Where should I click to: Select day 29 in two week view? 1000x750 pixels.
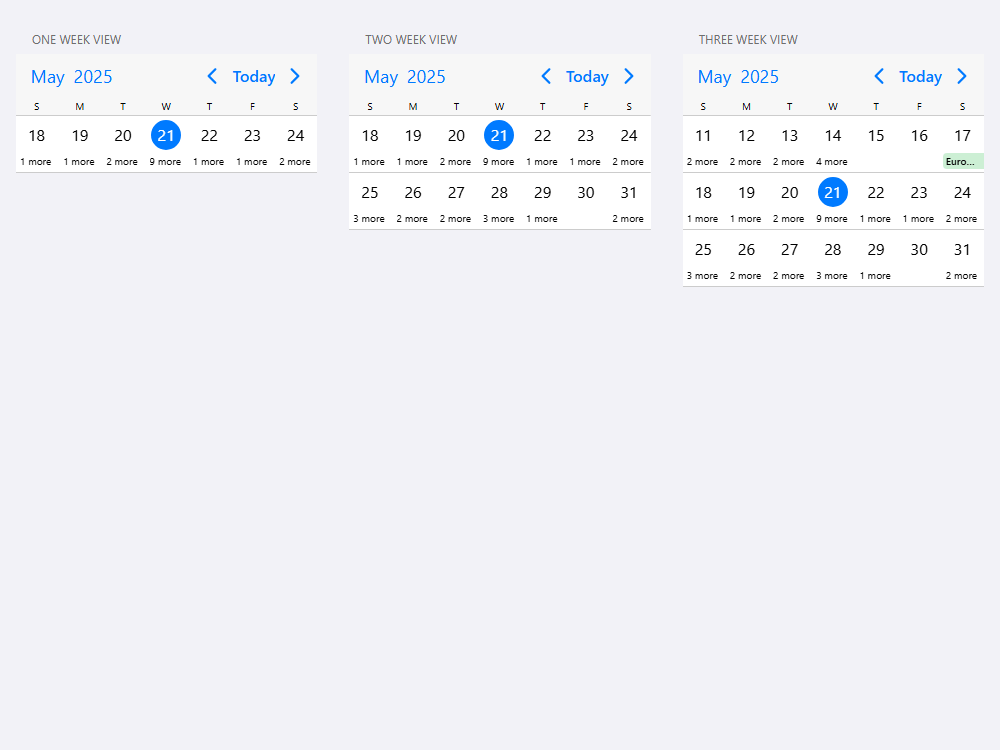[543, 193]
